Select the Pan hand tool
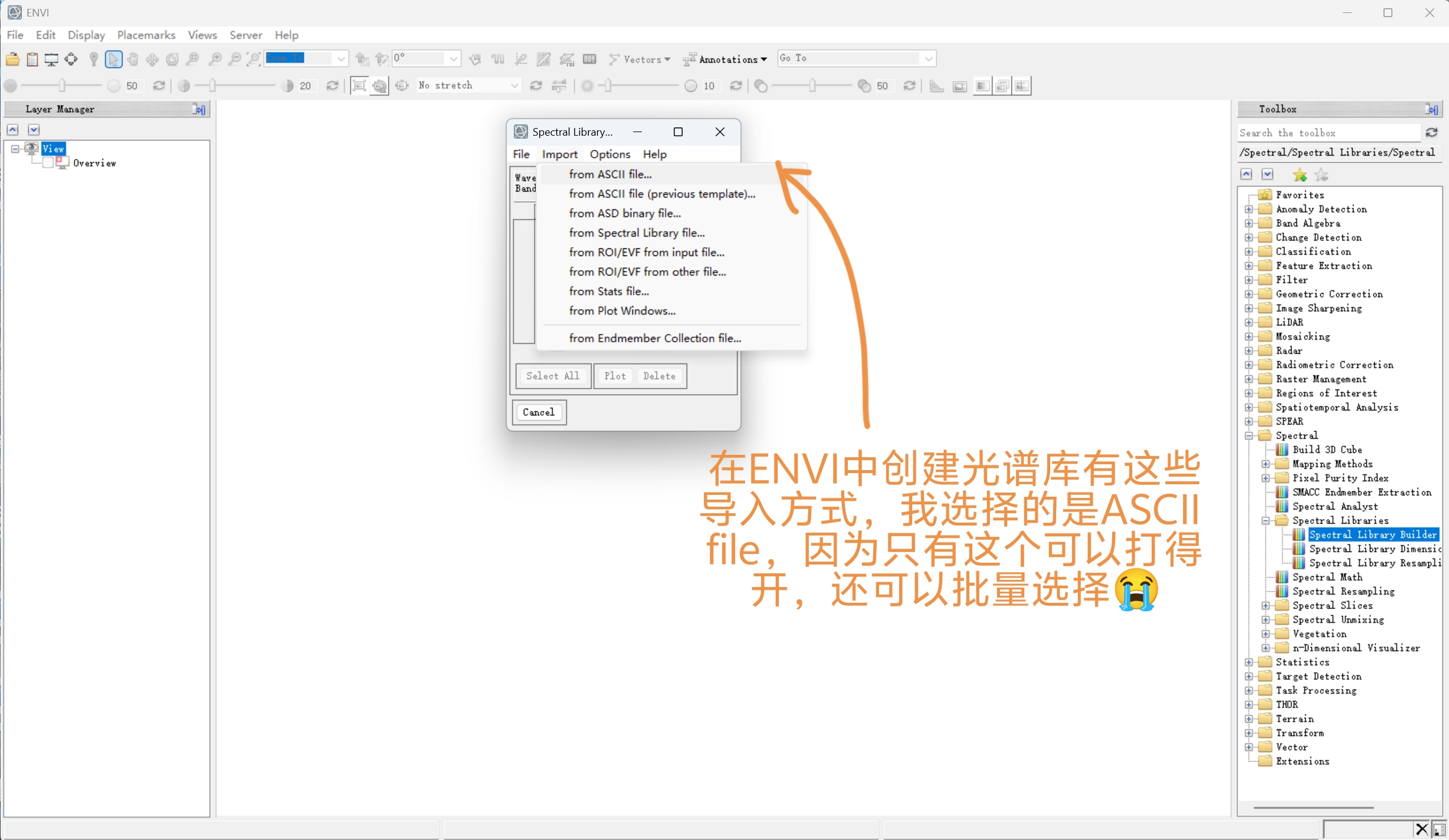The width and height of the screenshot is (1449, 840). coord(133,59)
